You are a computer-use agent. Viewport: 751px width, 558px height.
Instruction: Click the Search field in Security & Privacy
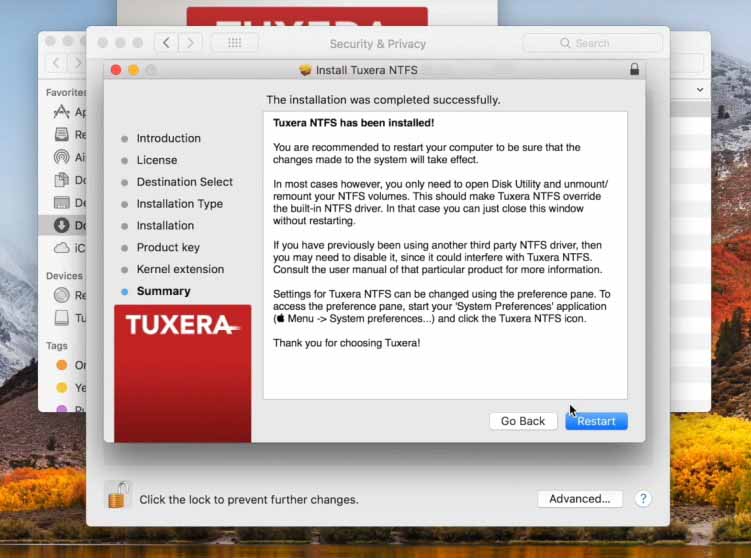click(x=593, y=43)
